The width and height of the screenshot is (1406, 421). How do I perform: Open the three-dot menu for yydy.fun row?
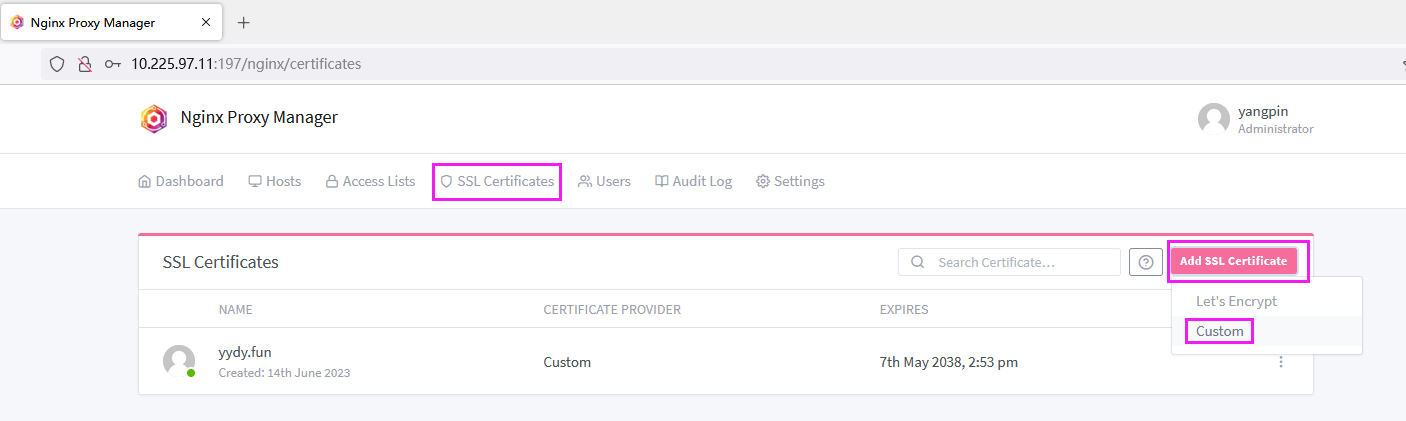[1281, 362]
